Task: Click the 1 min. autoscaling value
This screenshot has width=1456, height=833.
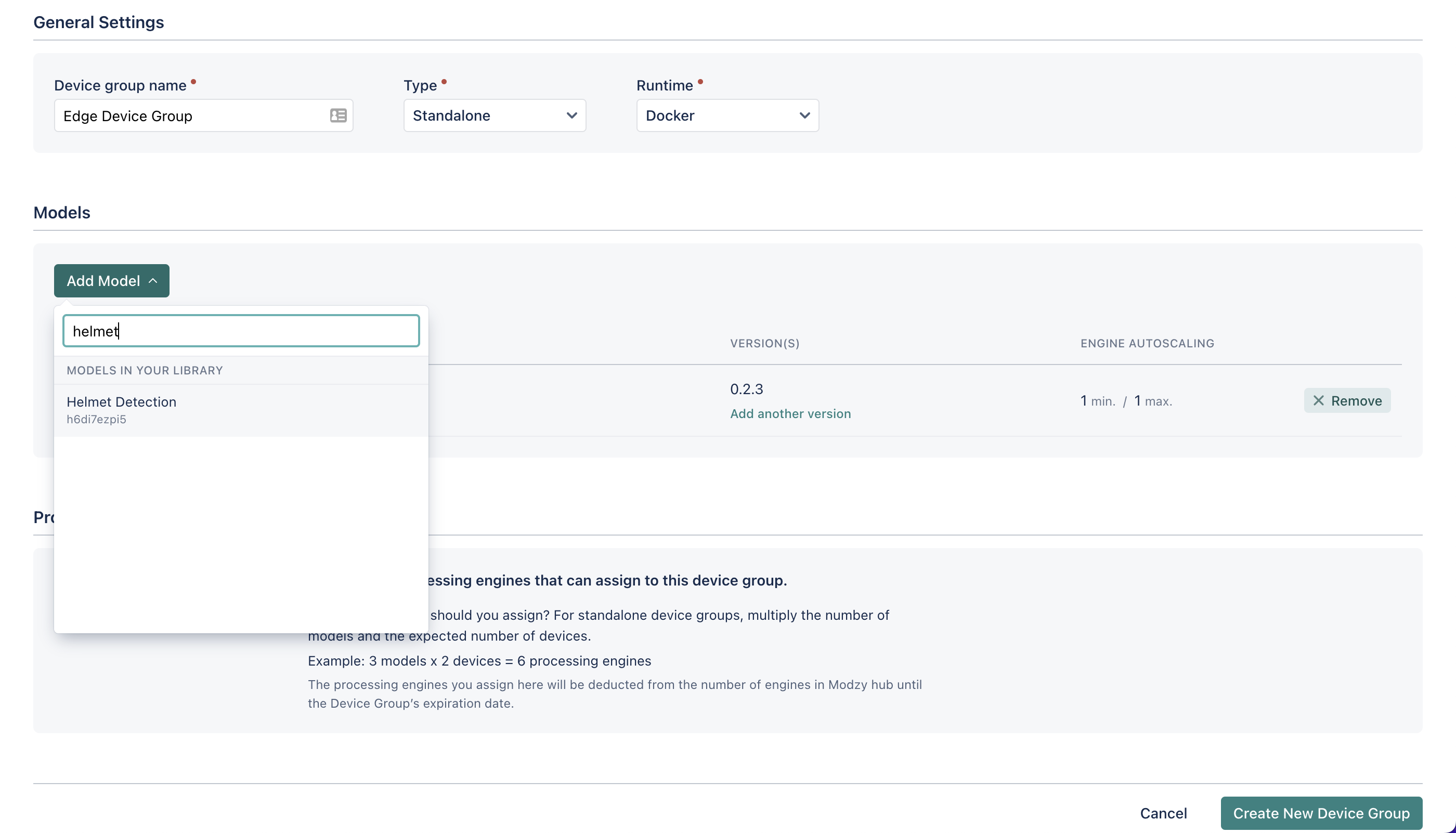Action: point(1097,401)
